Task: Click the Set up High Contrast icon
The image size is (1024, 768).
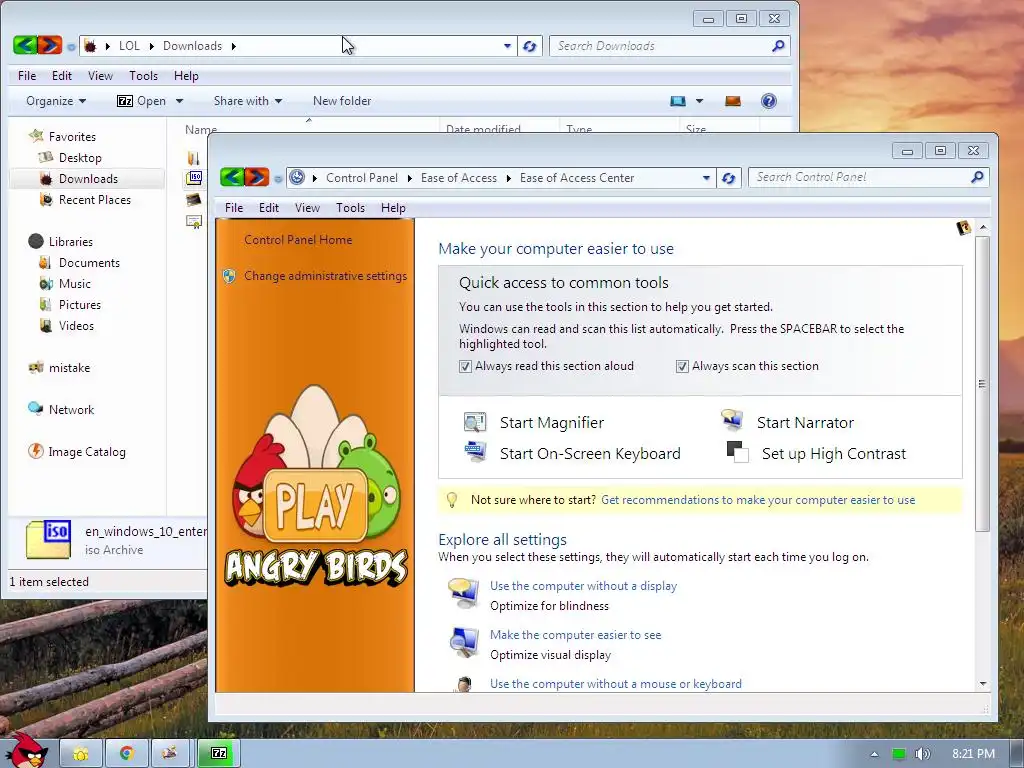Action: [737, 452]
